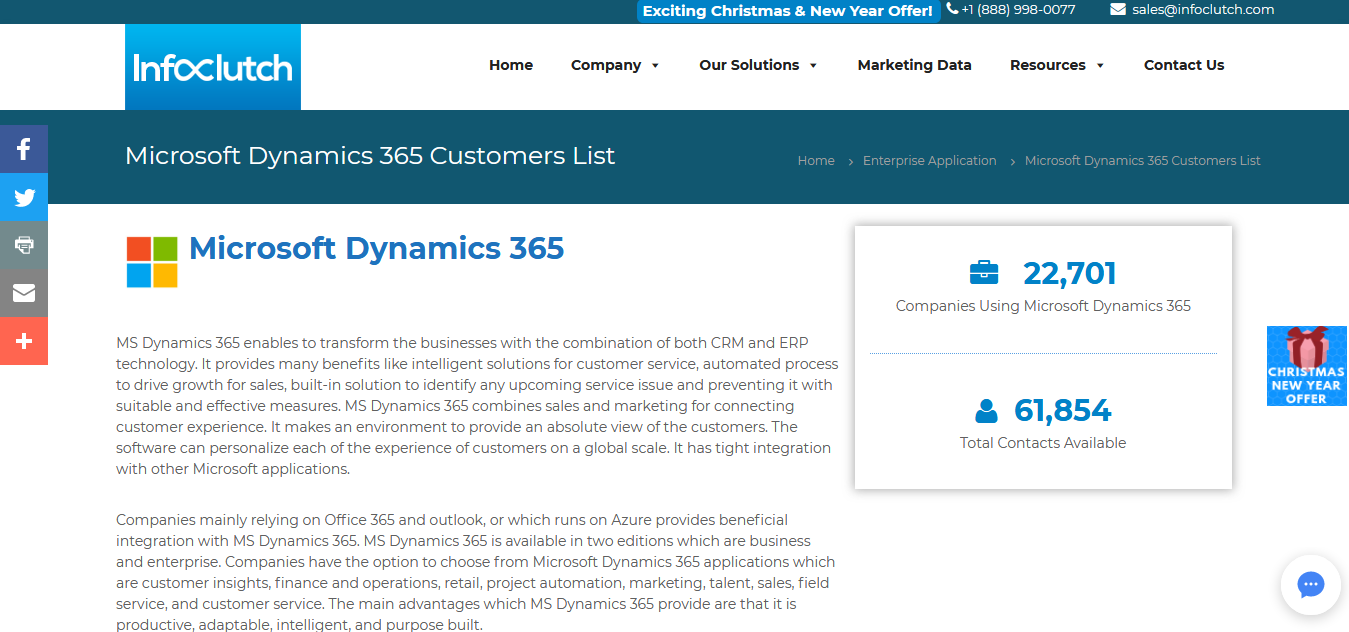Click the Microsoft four-color logo

coord(152,262)
